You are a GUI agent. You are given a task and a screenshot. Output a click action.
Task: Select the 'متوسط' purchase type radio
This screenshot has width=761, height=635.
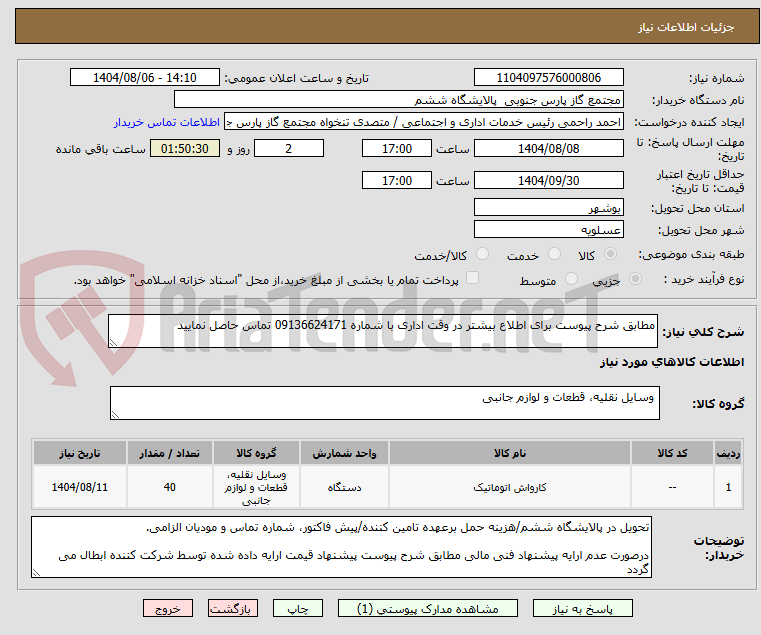[571, 279]
